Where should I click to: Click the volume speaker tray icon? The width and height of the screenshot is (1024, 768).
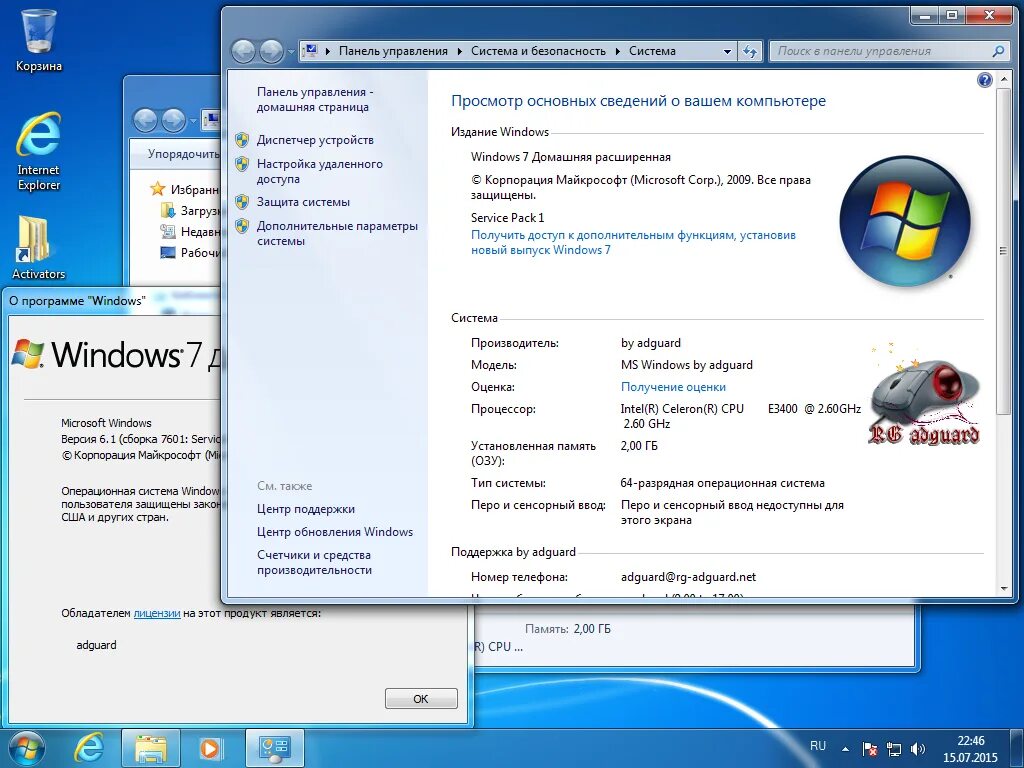(x=918, y=749)
